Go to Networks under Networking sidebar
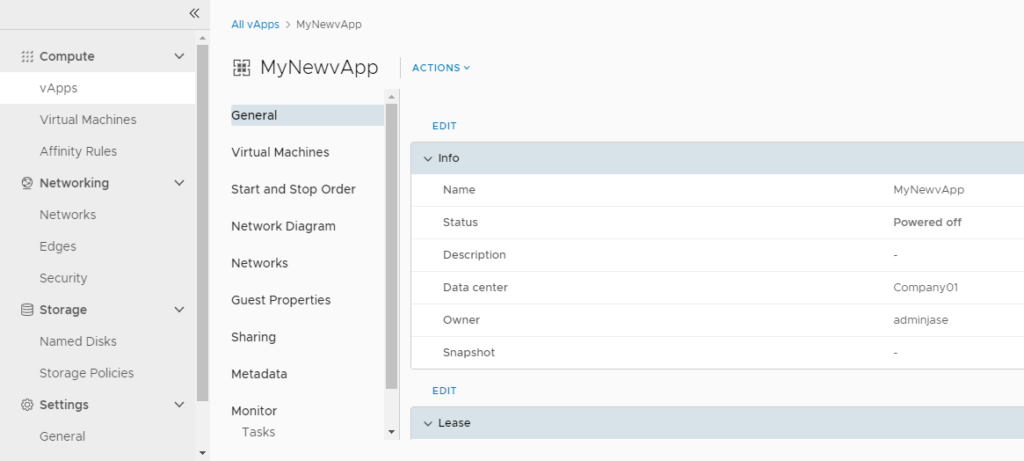The height and width of the screenshot is (461, 1024). click(68, 215)
